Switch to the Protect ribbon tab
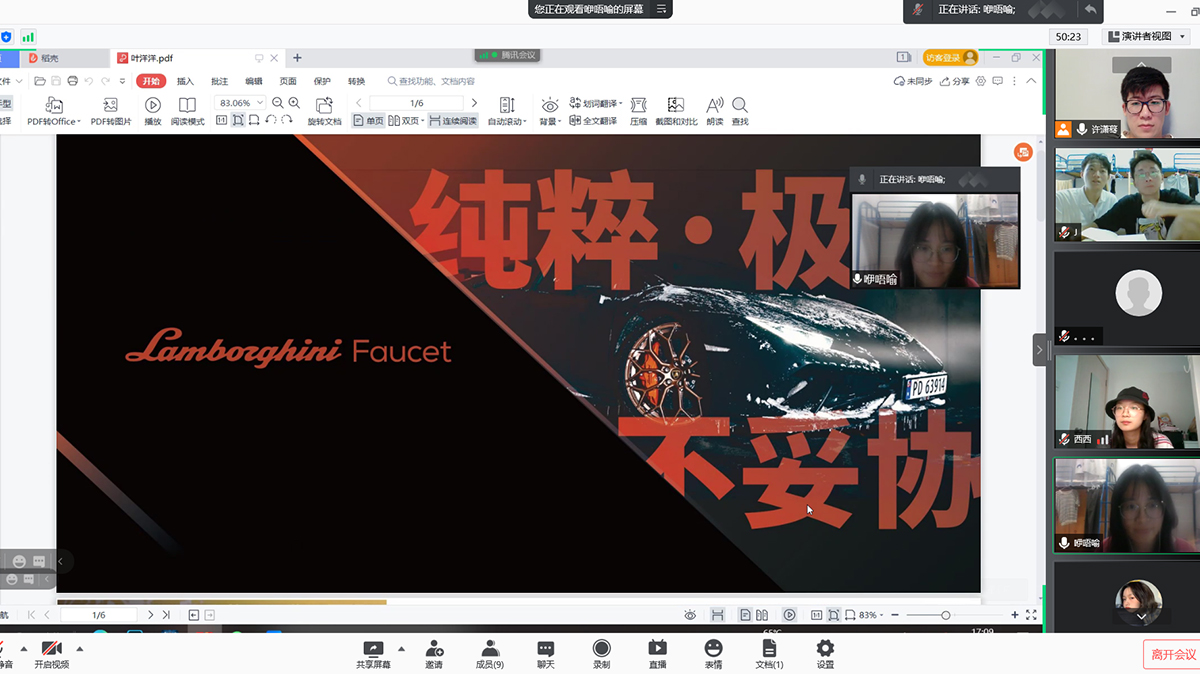 (x=322, y=81)
